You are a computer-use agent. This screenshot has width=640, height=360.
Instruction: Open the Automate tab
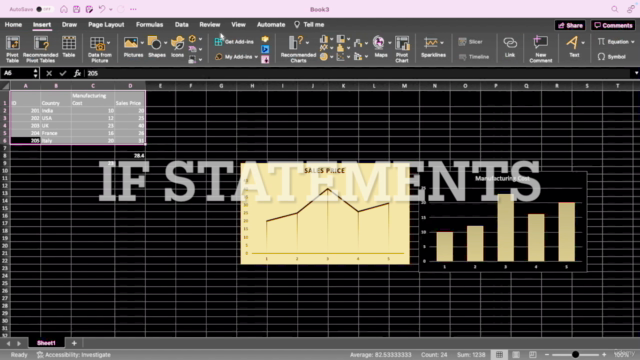pyautogui.click(x=271, y=24)
